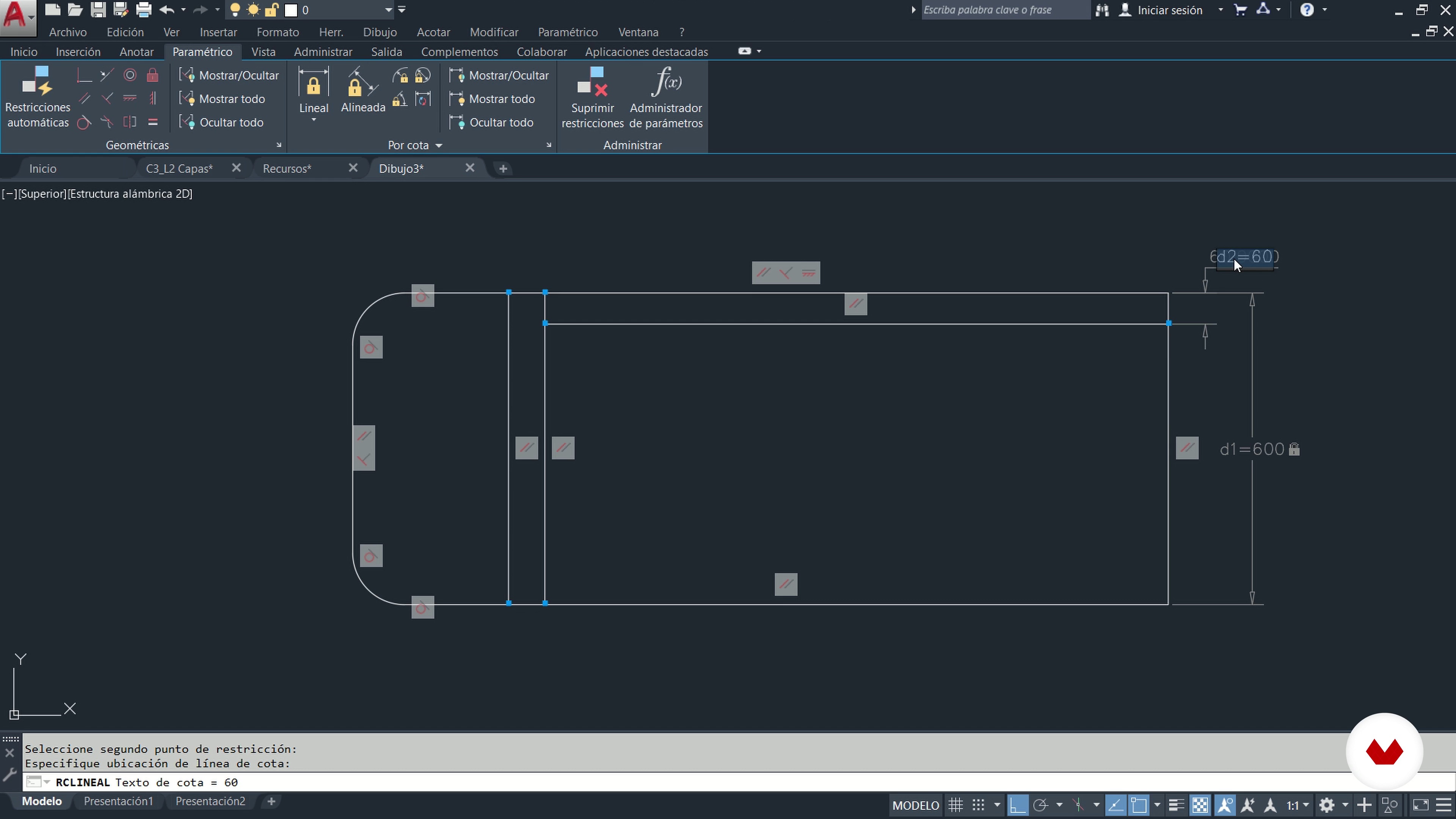Select the Angular dimensional constraint icon
Screen dimensions: 1456x819
pos(400,99)
